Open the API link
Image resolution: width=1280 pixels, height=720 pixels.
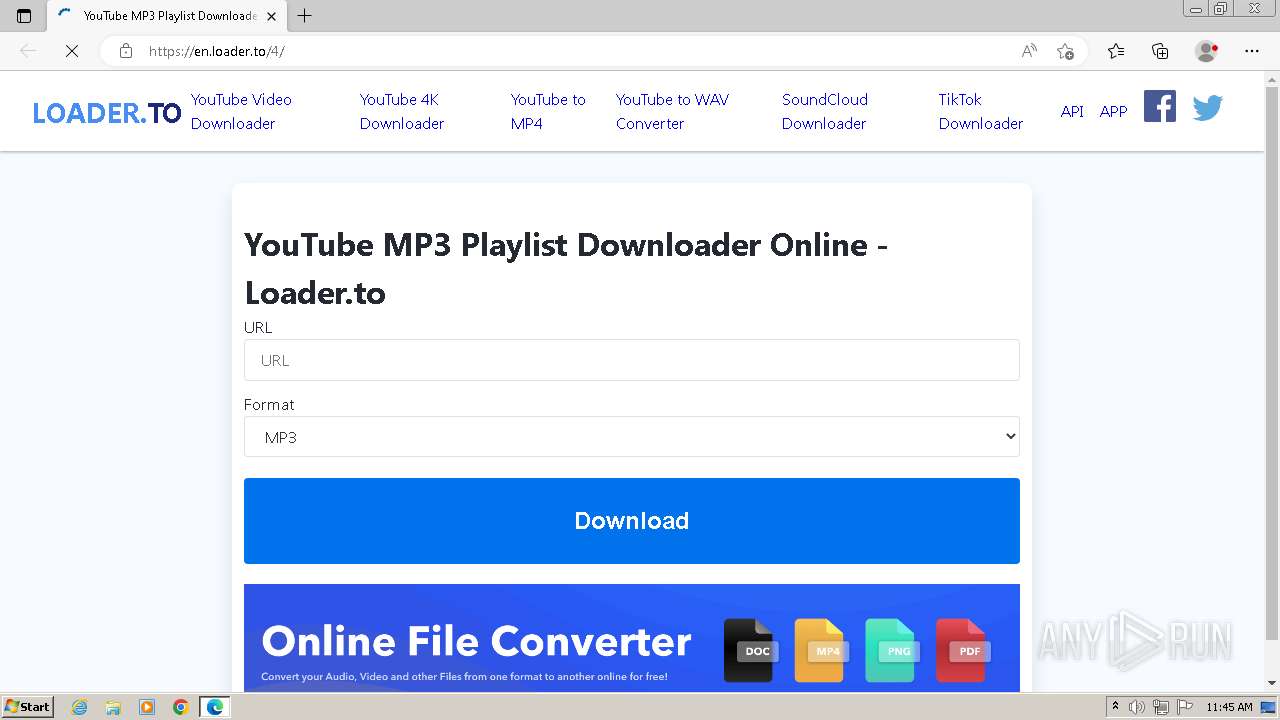click(1072, 112)
